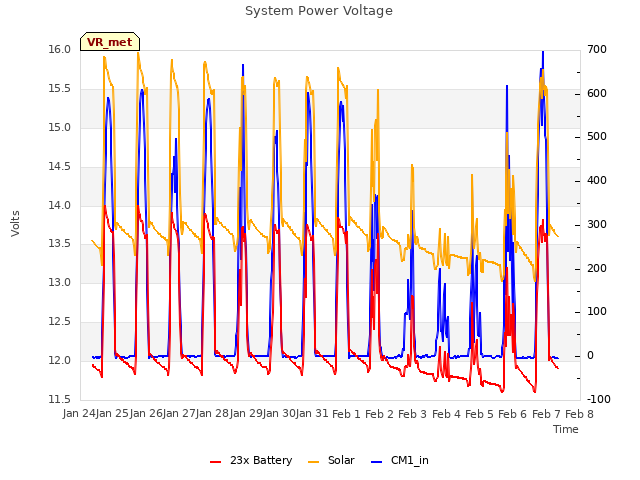Click the Jan 24 date tick label

tap(79, 414)
